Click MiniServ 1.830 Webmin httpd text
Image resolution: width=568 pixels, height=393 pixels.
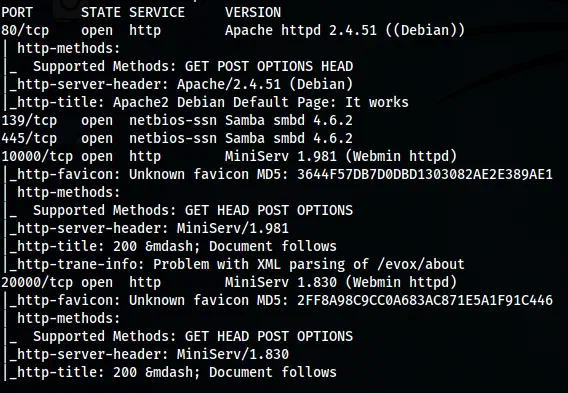[x=341, y=283]
